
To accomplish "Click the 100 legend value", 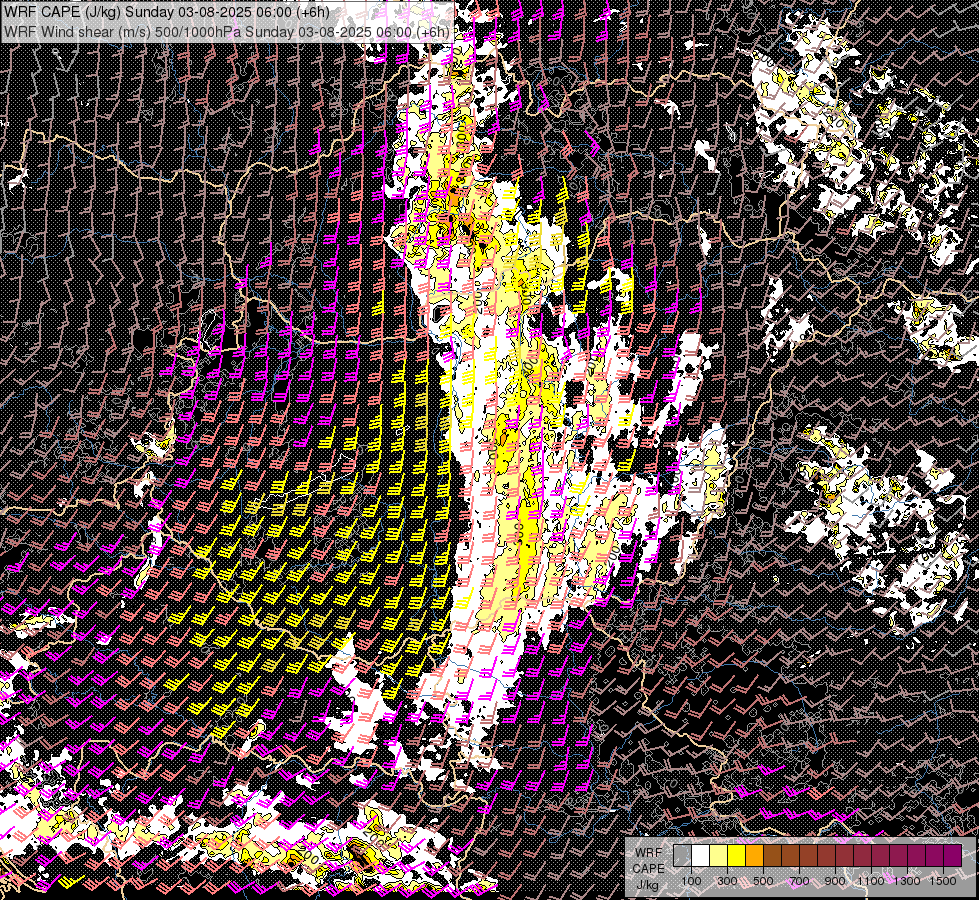I will tap(691, 881).
